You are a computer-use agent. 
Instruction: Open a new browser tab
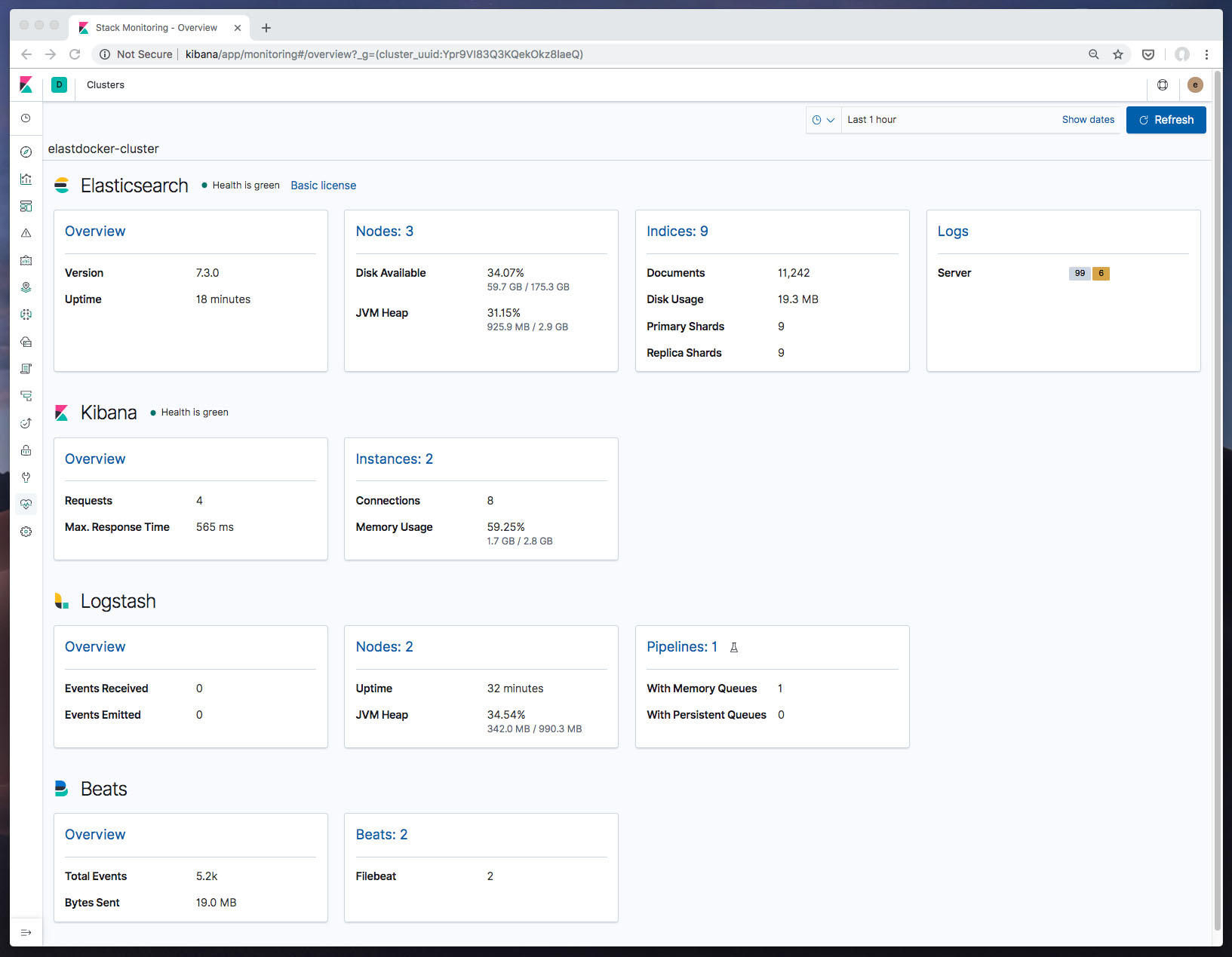266,28
